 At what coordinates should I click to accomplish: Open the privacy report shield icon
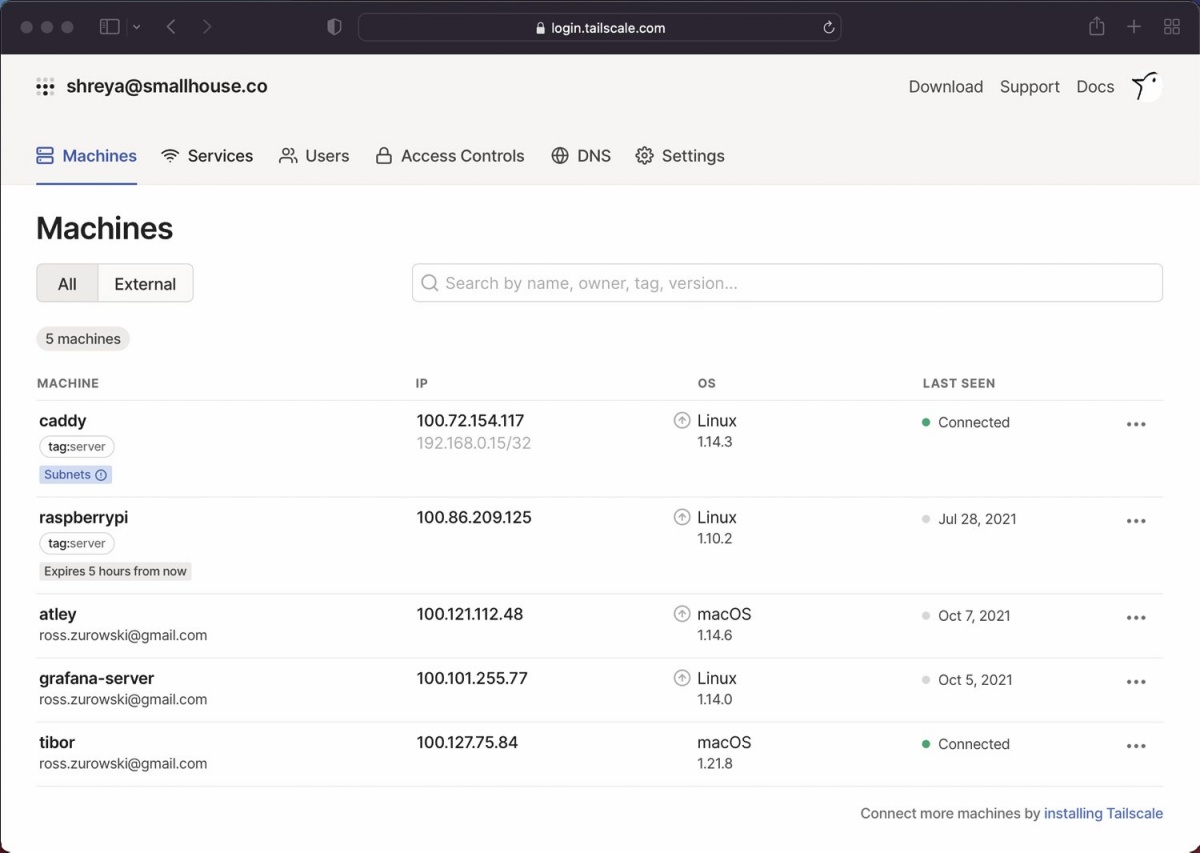335,27
